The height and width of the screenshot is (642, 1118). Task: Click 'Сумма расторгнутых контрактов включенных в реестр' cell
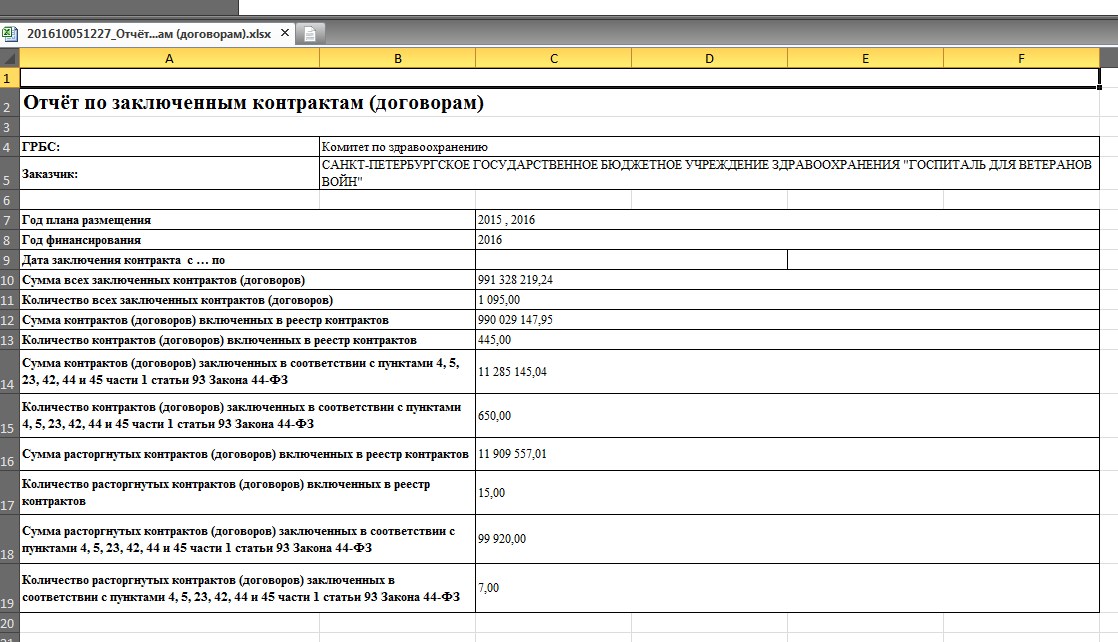[247, 454]
